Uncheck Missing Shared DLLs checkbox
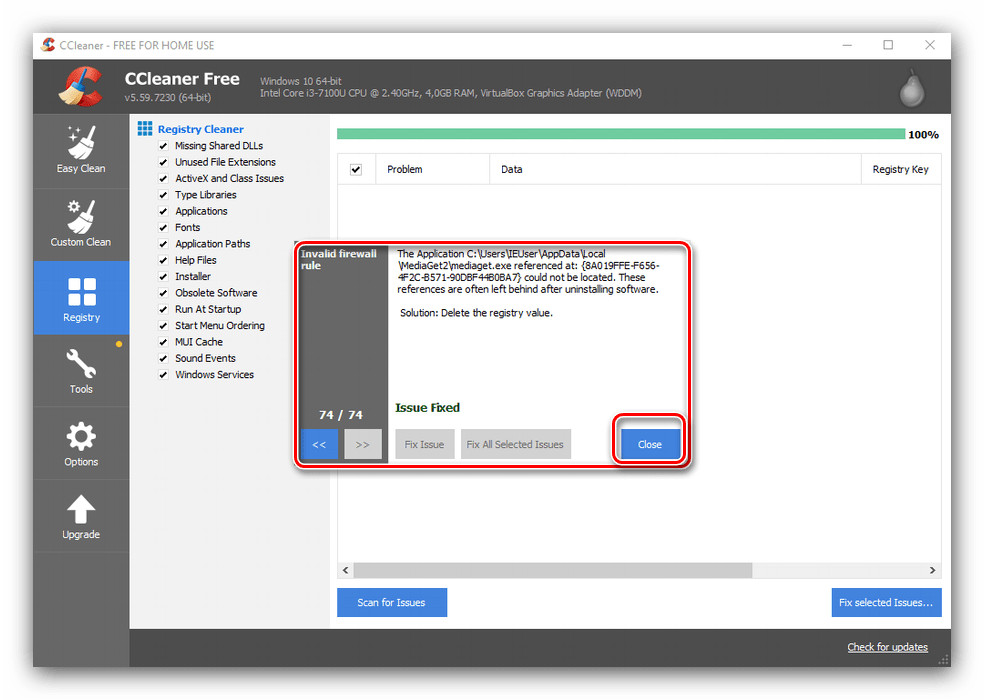The height and width of the screenshot is (700, 984). pos(163,146)
